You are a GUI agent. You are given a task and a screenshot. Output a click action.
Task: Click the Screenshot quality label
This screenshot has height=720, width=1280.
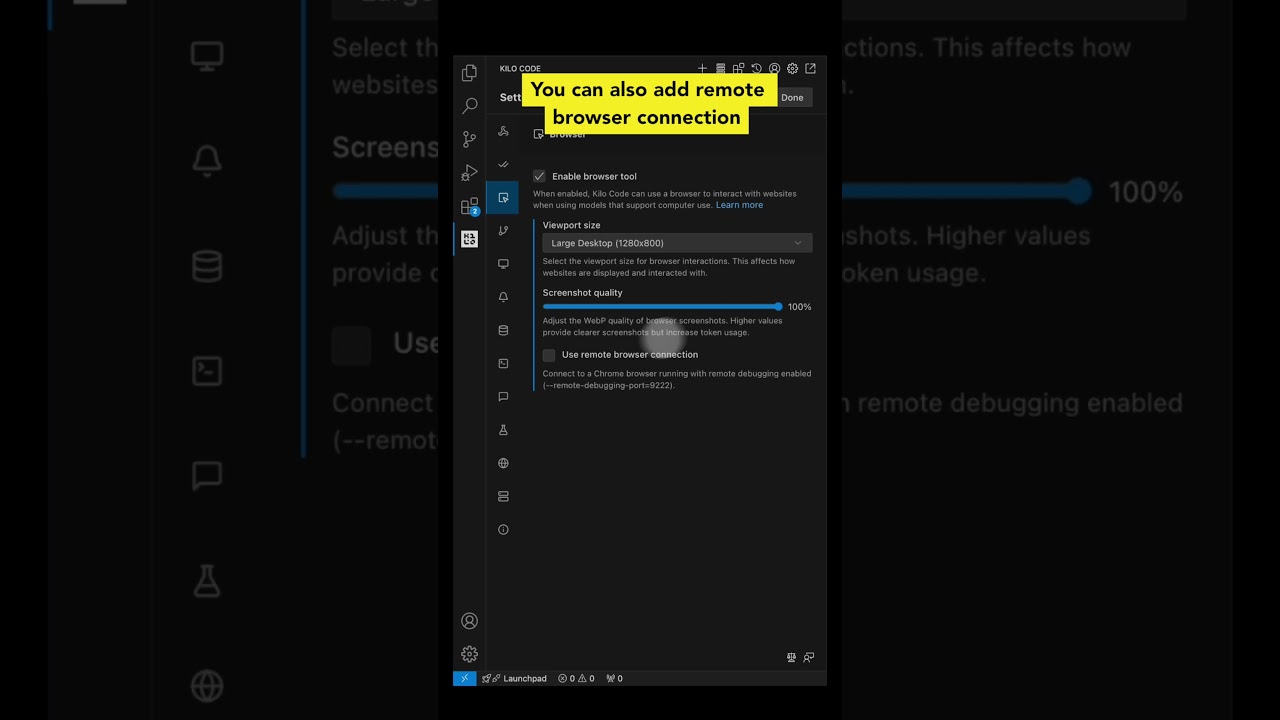583,293
